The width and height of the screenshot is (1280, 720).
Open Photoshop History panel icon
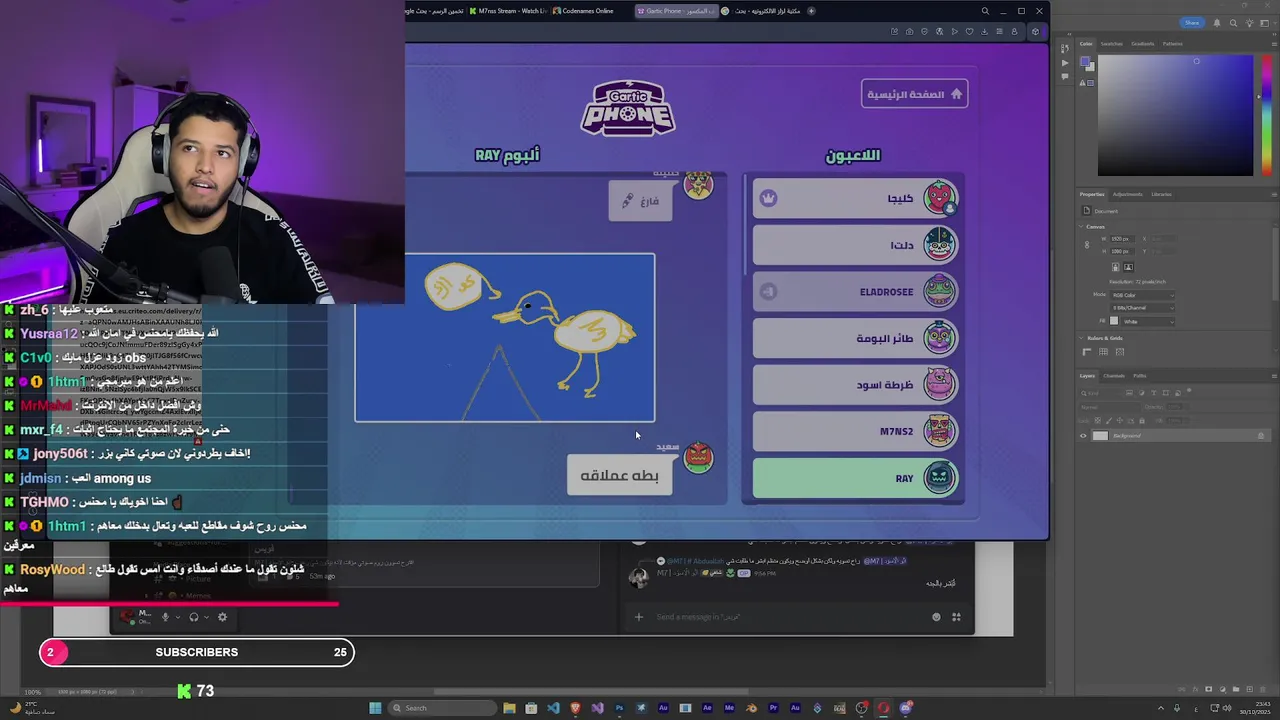click(x=1067, y=48)
